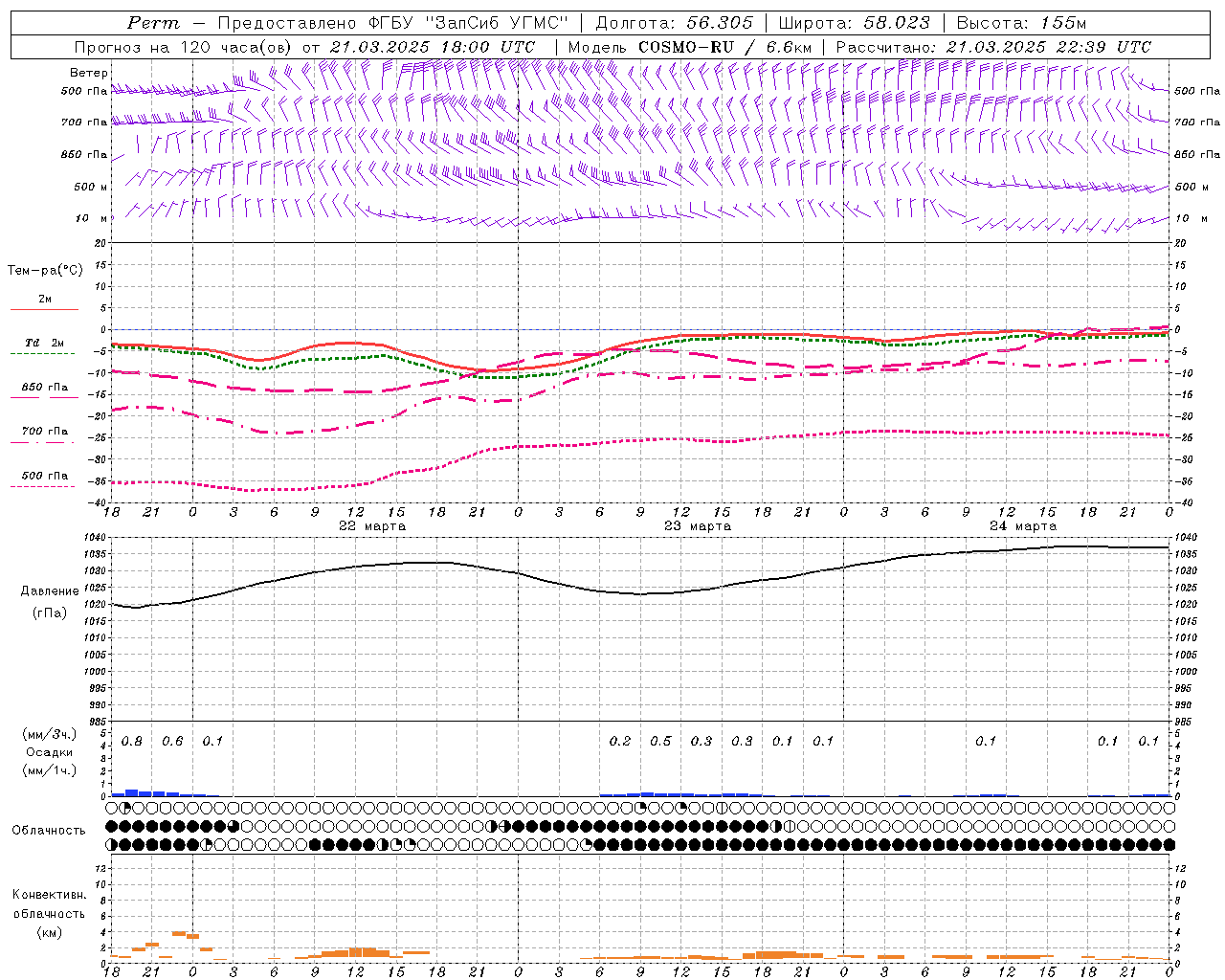Click the pink dotted line sample under the 500 гПа legend
The width and height of the screenshot is (1225, 980).
(x=43, y=486)
